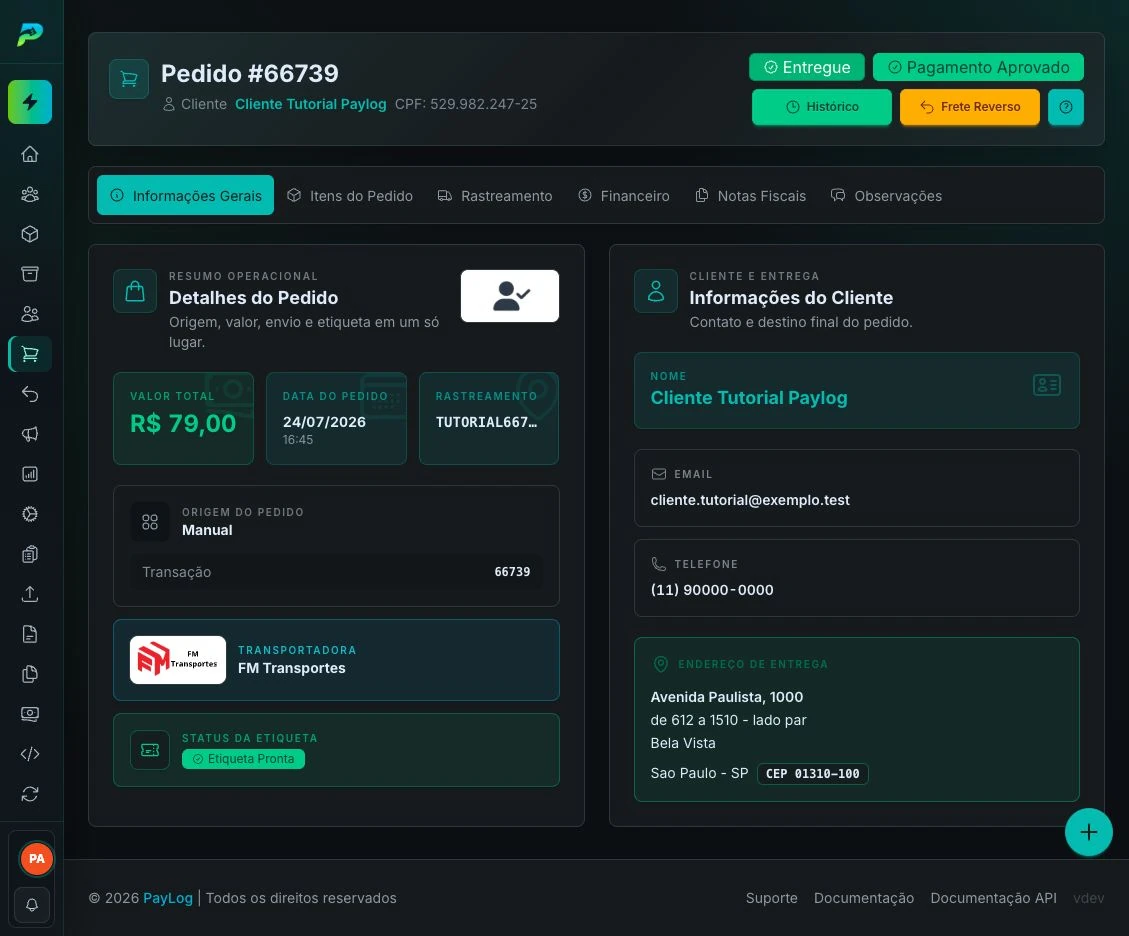The width and height of the screenshot is (1129, 936).
Task: Open the Financeiro tab
Action: click(x=624, y=195)
